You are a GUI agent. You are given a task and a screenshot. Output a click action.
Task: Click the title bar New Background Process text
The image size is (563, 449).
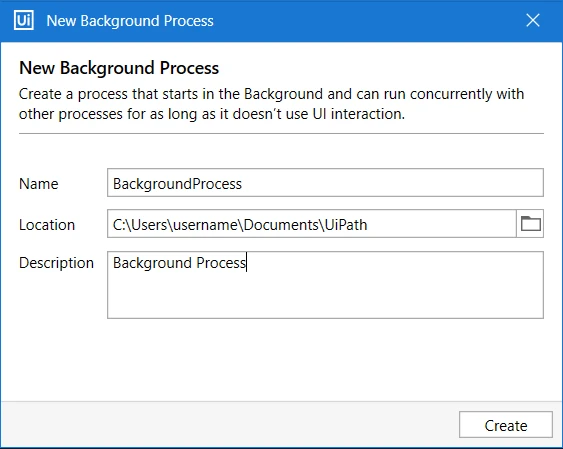[x=130, y=21]
